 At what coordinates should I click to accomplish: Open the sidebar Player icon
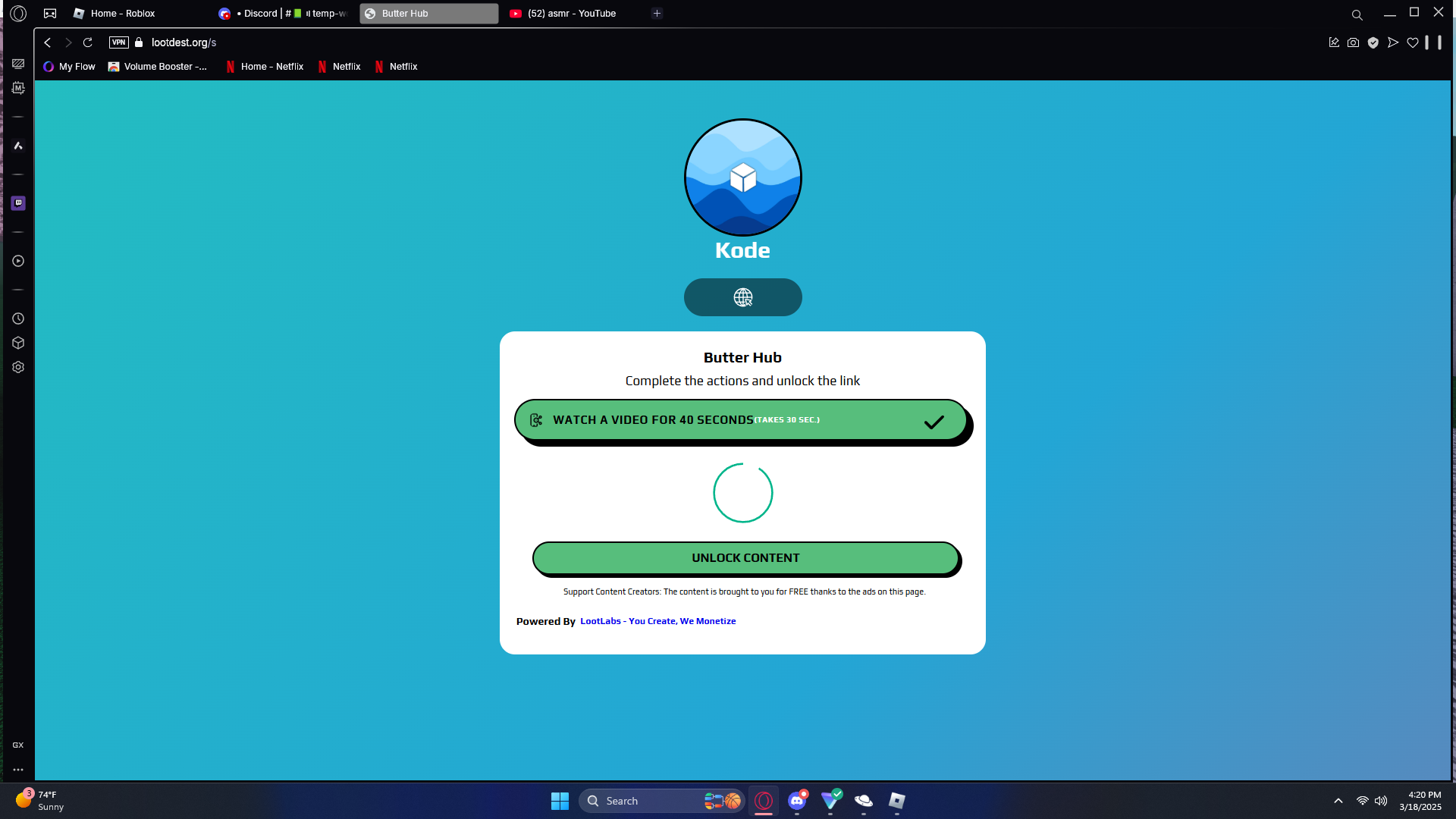point(18,261)
